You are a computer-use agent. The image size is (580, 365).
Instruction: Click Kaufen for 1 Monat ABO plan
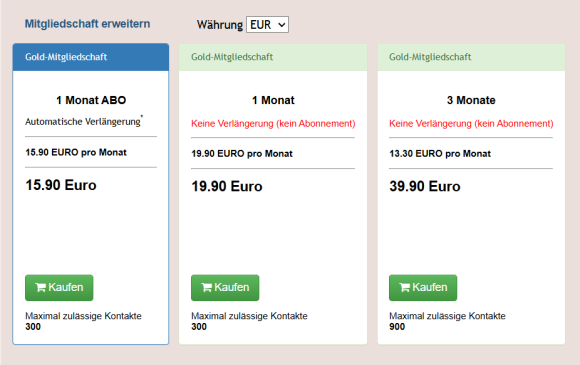pos(59,287)
